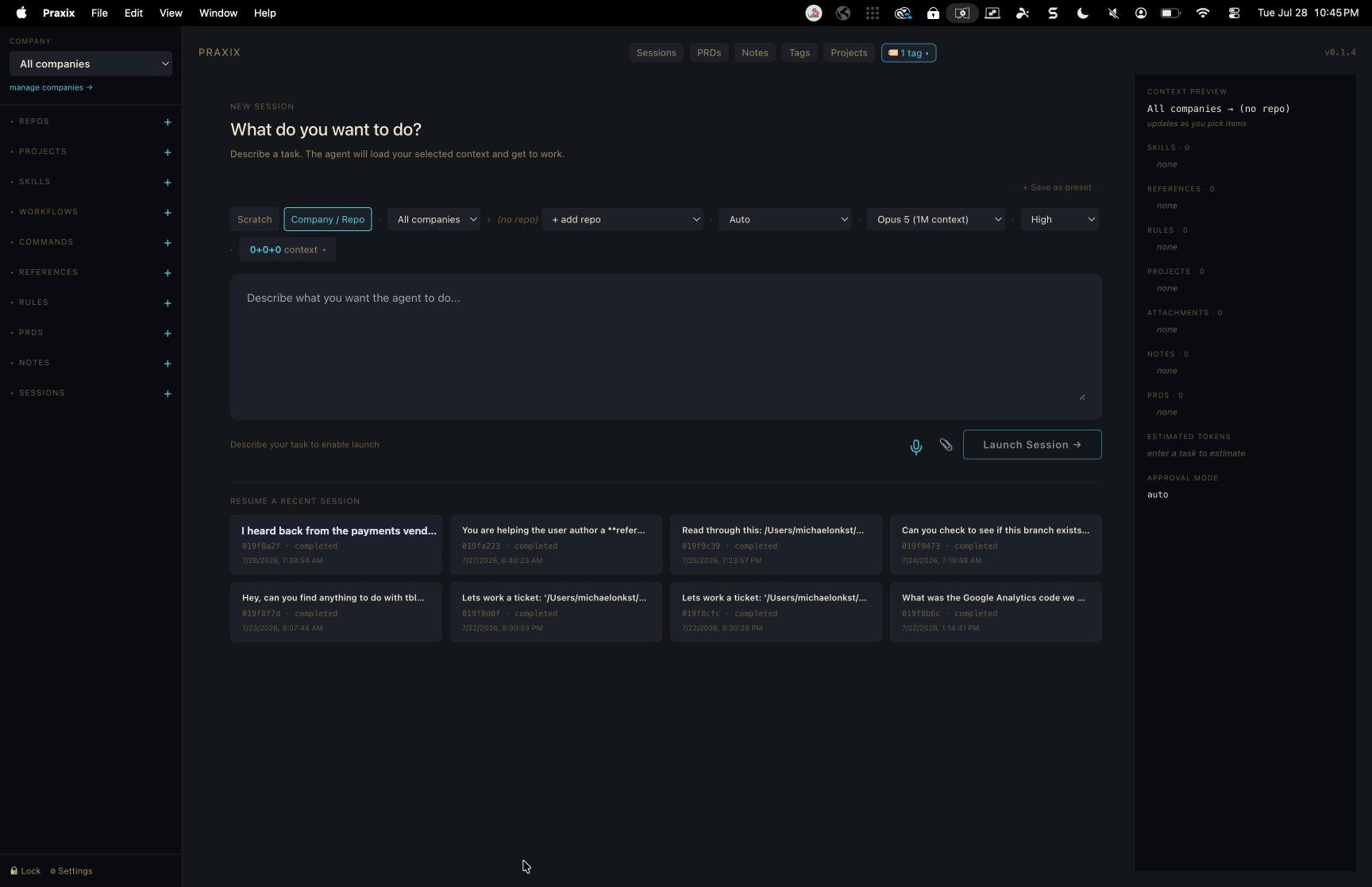Expand the Skills sidebar section

[35, 182]
